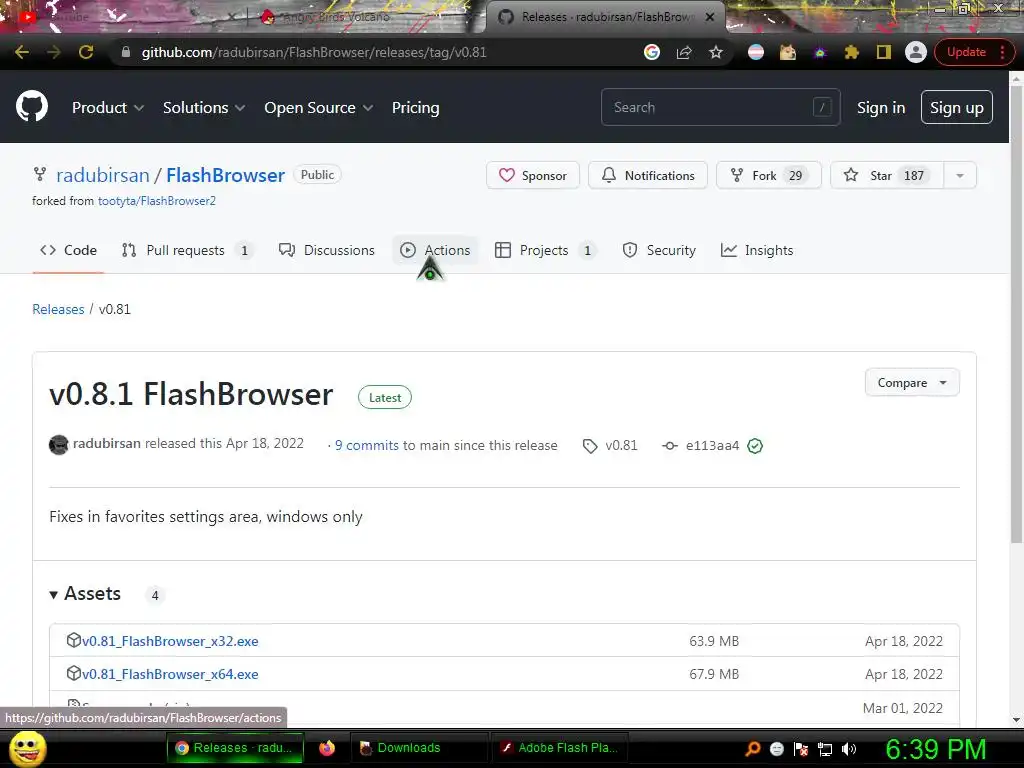Open Adobe Flash Player taskbar item
Screen dimensions: 1024x768
pos(560,748)
